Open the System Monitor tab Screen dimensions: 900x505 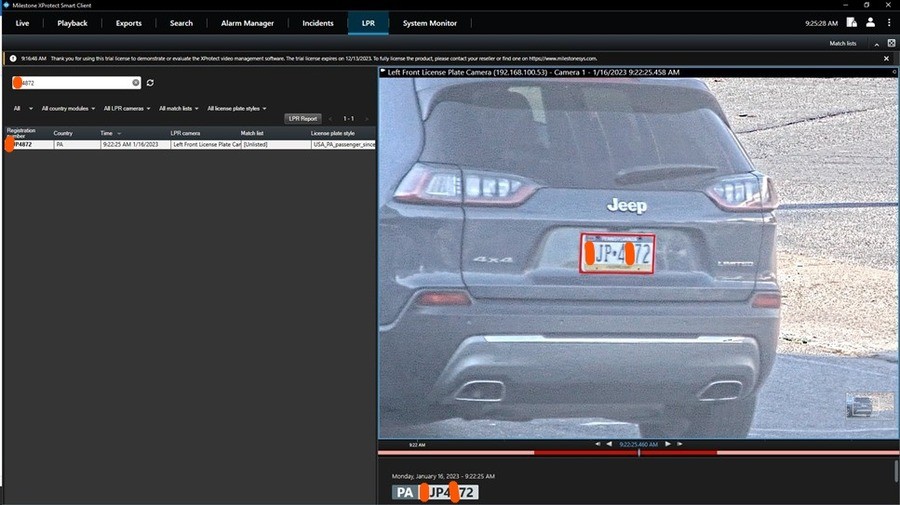[x=430, y=23]
